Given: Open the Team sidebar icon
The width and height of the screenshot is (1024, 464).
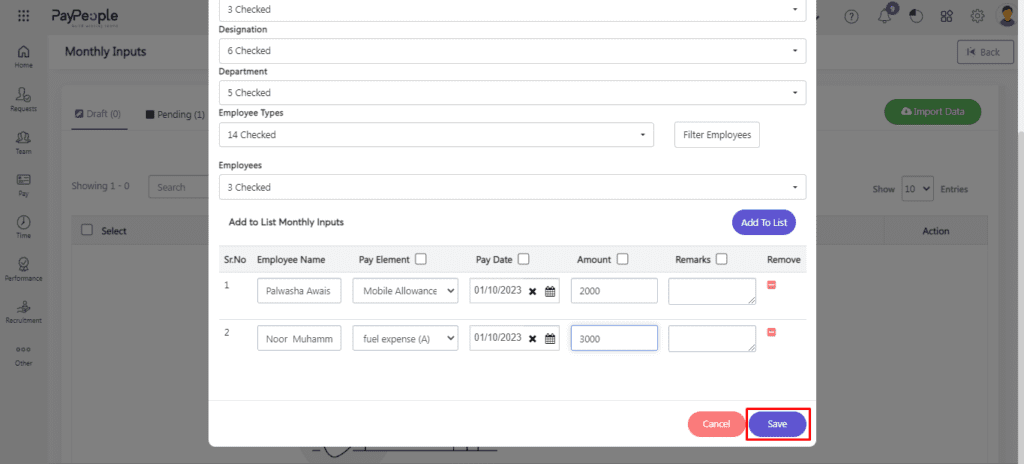Looking at the screenshot, I should [x=23, y=141].
